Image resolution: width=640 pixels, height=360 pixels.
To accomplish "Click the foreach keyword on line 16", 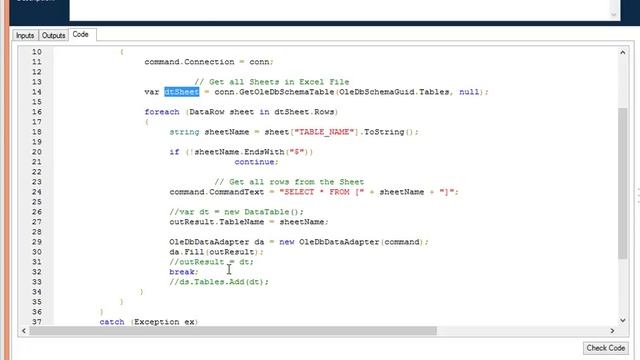I will pyautogui.click(x=162, y=112).
